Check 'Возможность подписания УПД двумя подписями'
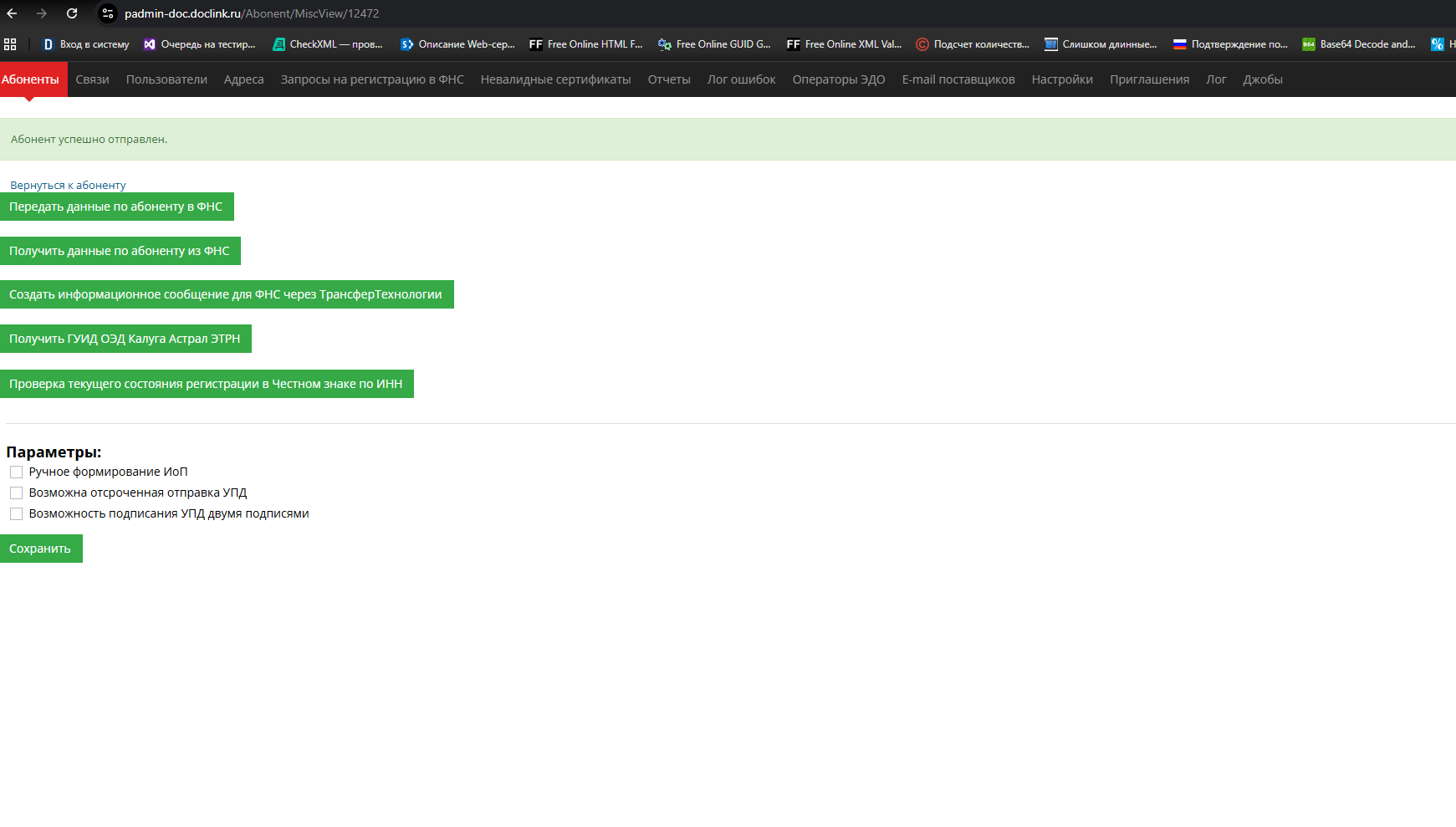Image resolution: width=1456 pixels, height=827 pixels. coord(16,514)
